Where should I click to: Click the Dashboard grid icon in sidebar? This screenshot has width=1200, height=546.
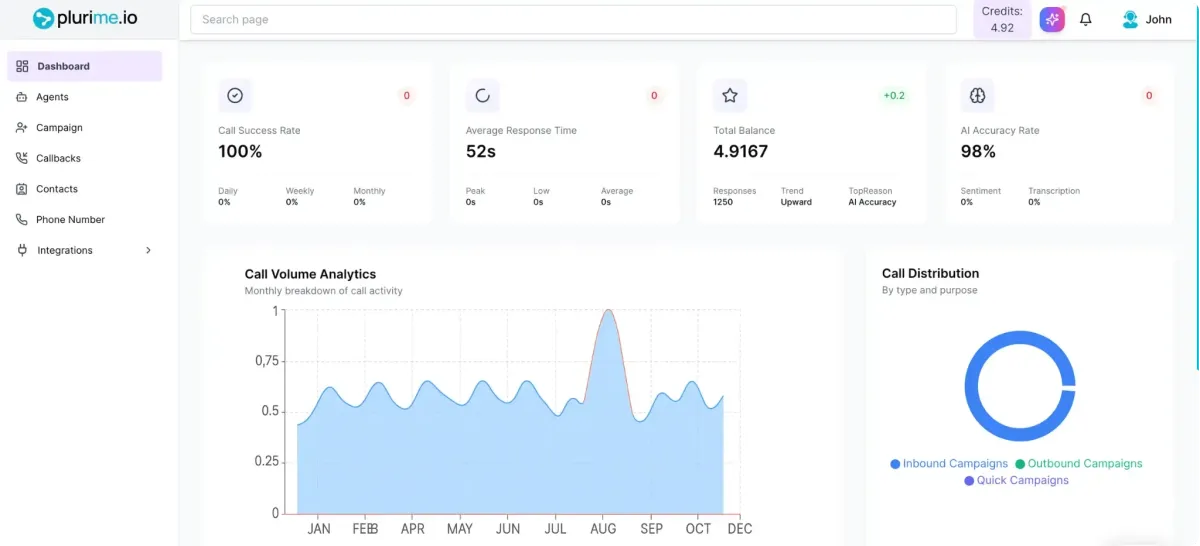pyautogui.click(x=22, y=66)
